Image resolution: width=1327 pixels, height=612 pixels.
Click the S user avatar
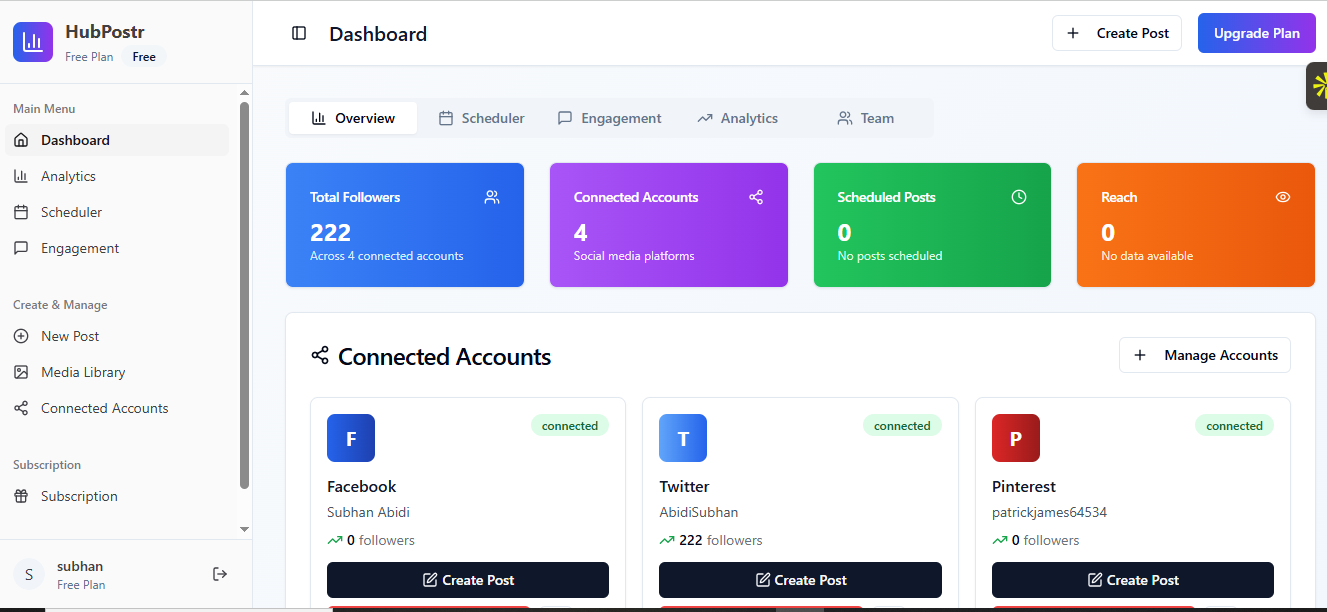tap(29, 574)
